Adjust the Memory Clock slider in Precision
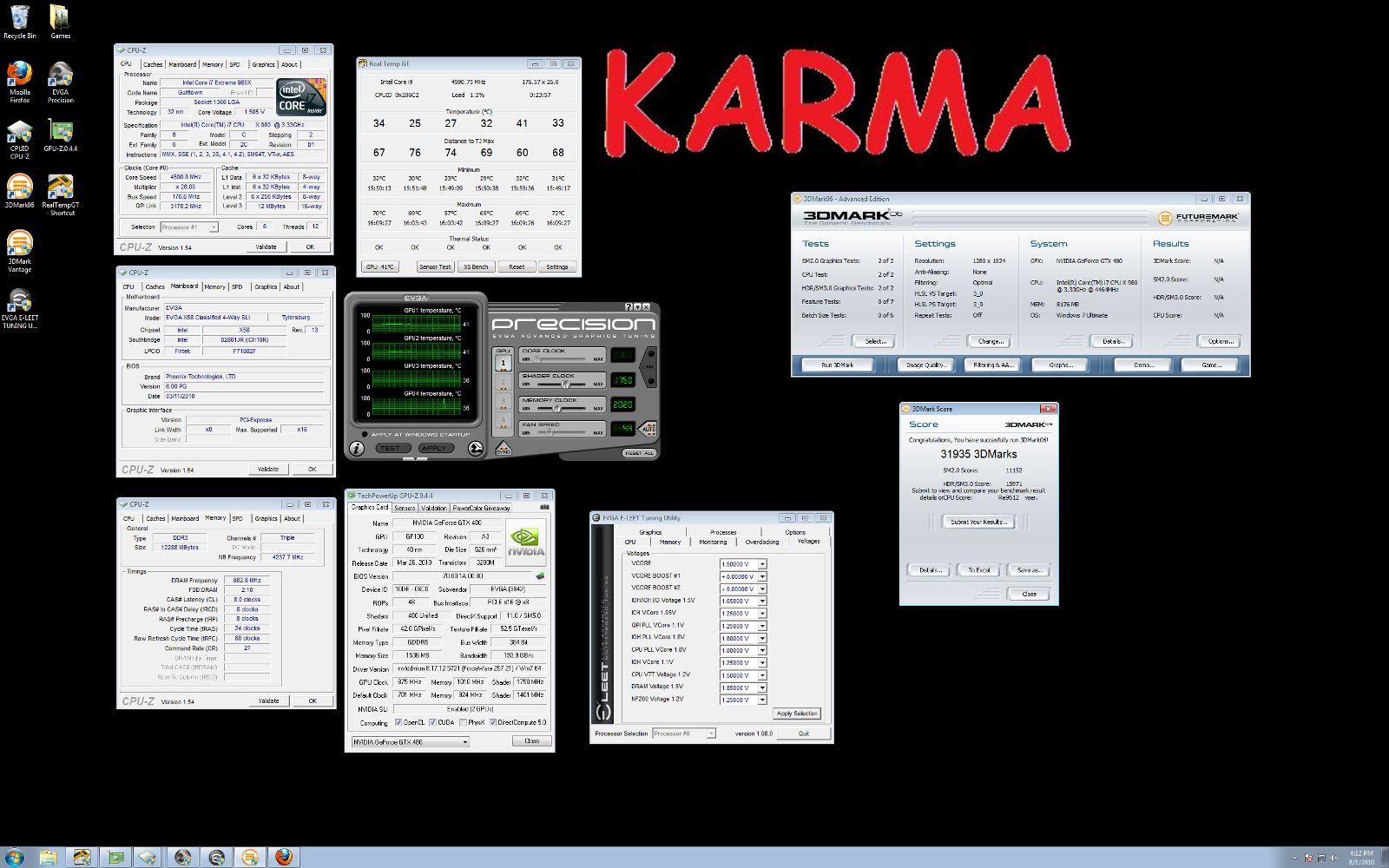The image size is (1389, 868). 563,407
